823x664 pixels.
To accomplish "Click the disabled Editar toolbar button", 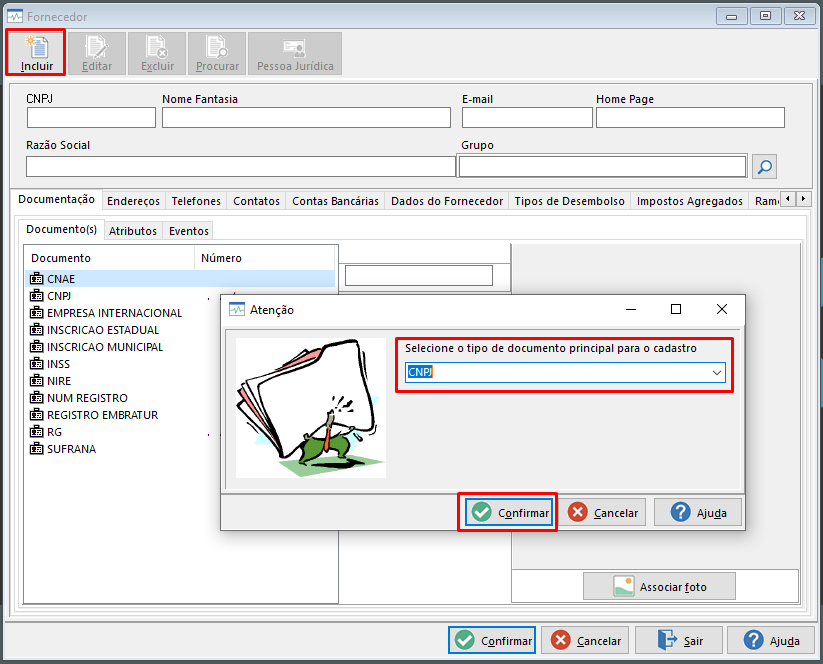I will [x=97, y=53].
